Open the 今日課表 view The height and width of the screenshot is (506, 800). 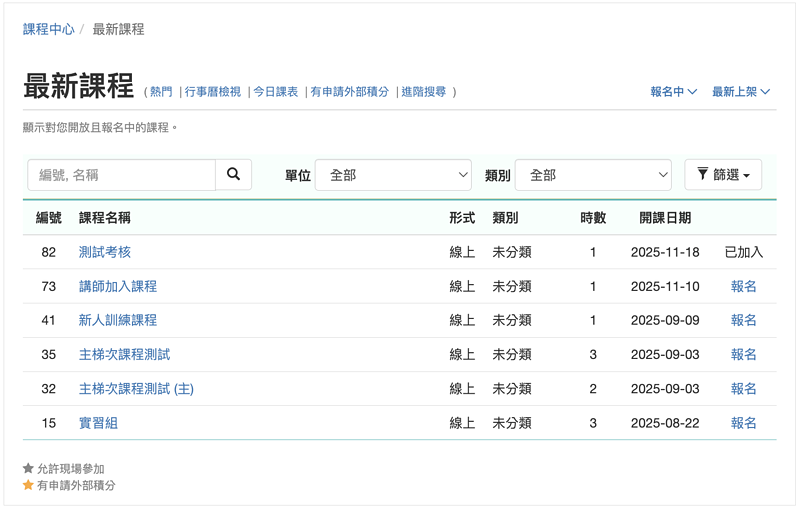[x=276, y=92]
